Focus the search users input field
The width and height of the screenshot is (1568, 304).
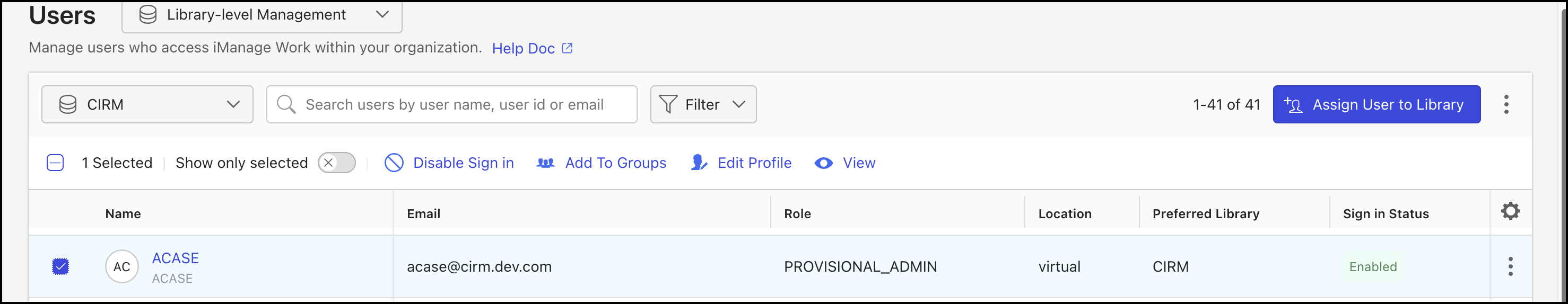click(x=451, y=104)
